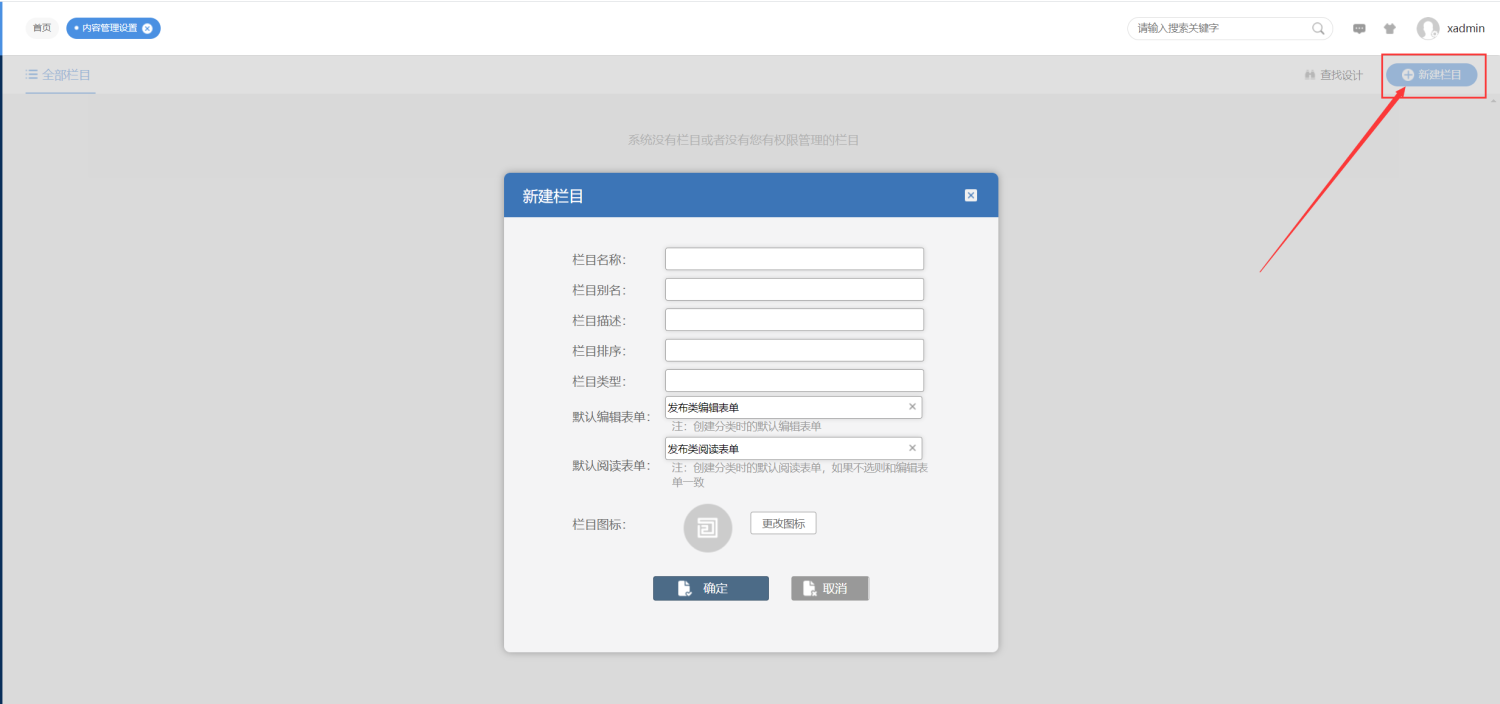Open the messages chat icon
The image size is (1500, 704).
(1359, 29)
